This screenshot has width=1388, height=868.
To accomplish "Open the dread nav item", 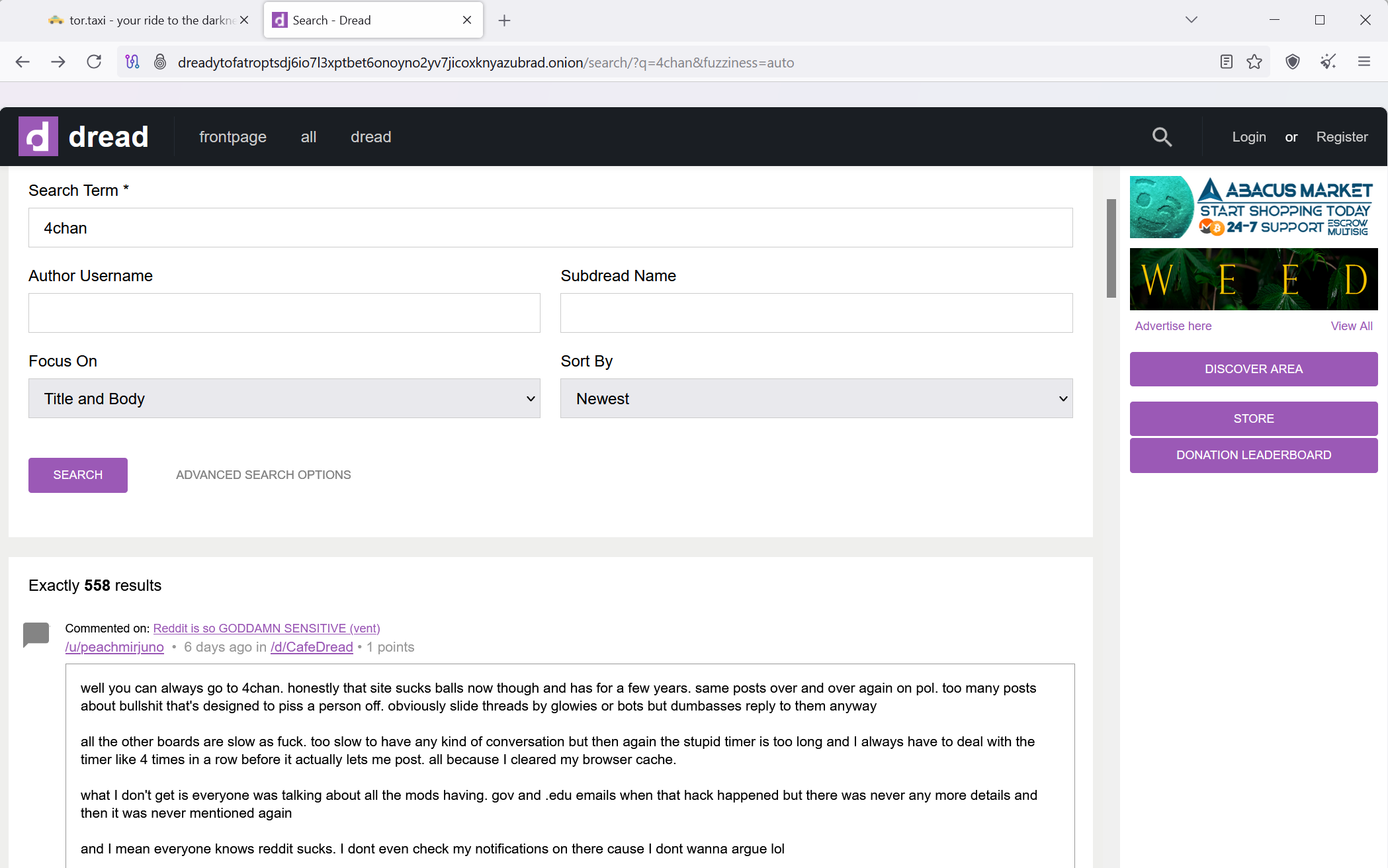I will coord(371,137).
